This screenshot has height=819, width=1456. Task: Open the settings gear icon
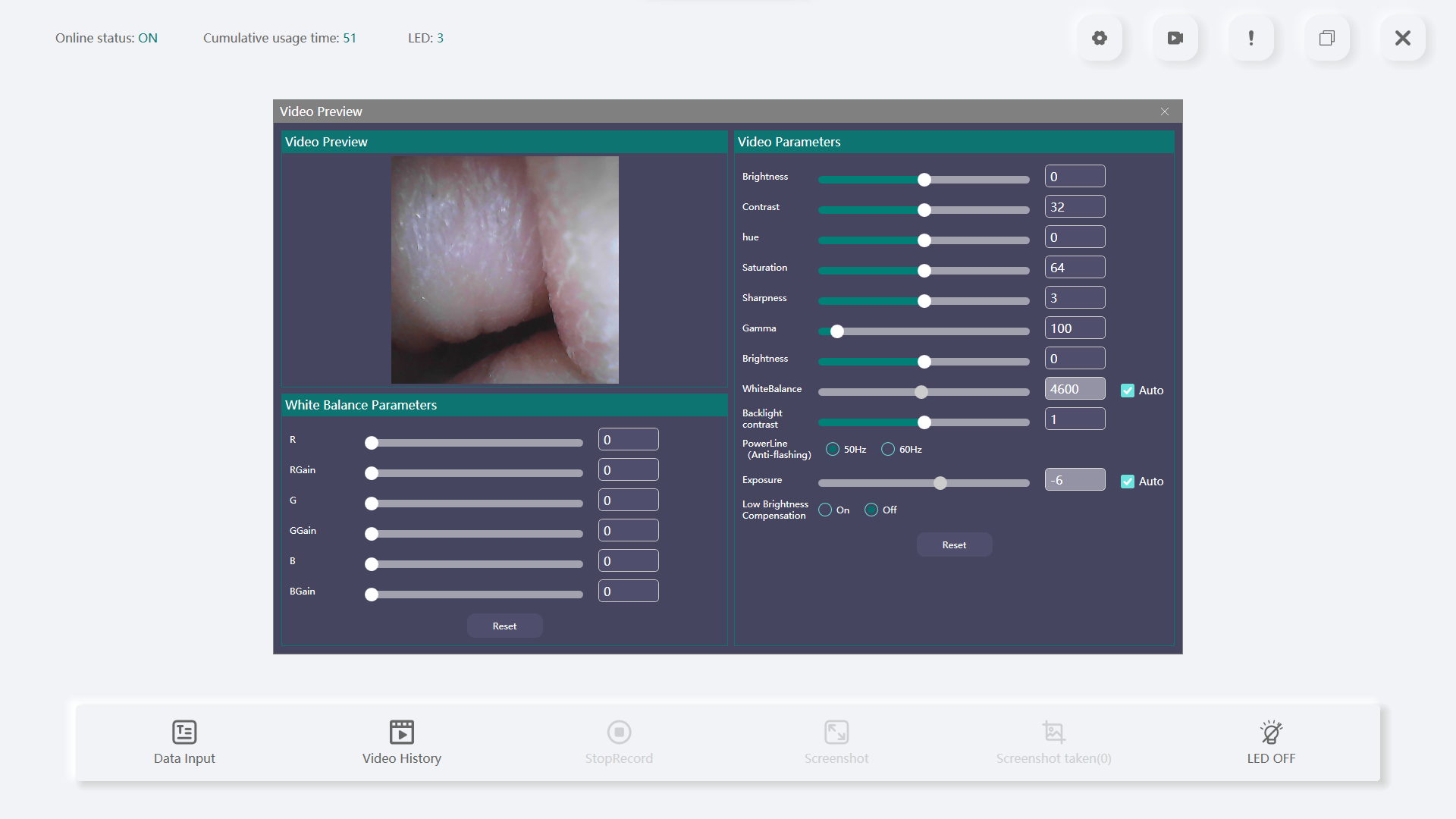click(1100, 37)
